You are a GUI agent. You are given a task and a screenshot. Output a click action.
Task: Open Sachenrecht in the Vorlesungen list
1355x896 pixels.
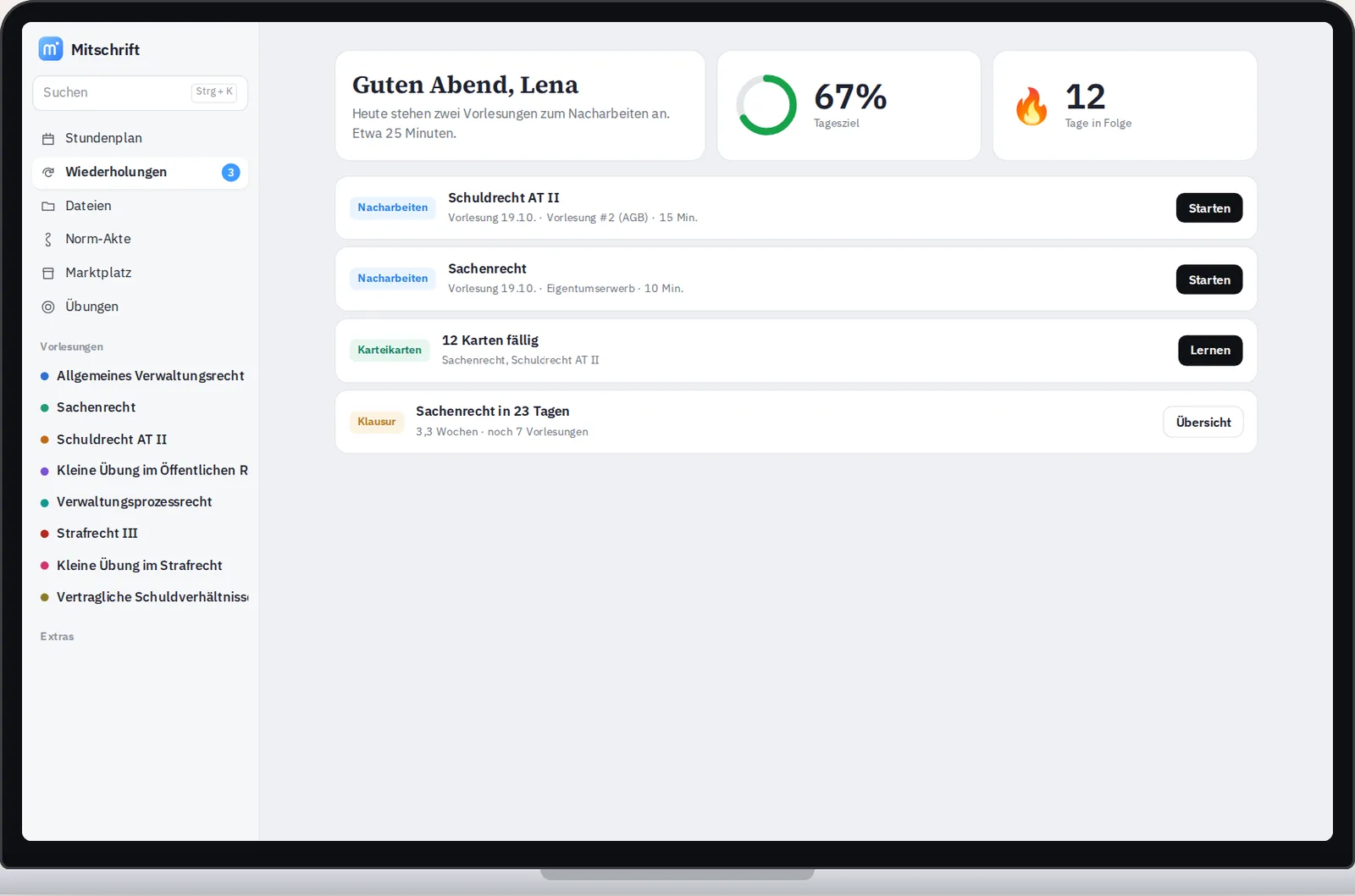[142, 407]
